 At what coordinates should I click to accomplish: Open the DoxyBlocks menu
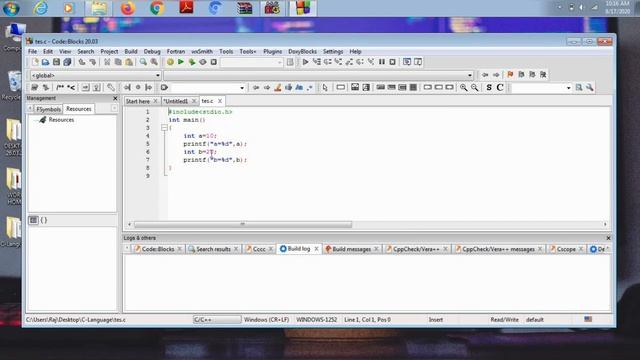click(x=302, y=51)
